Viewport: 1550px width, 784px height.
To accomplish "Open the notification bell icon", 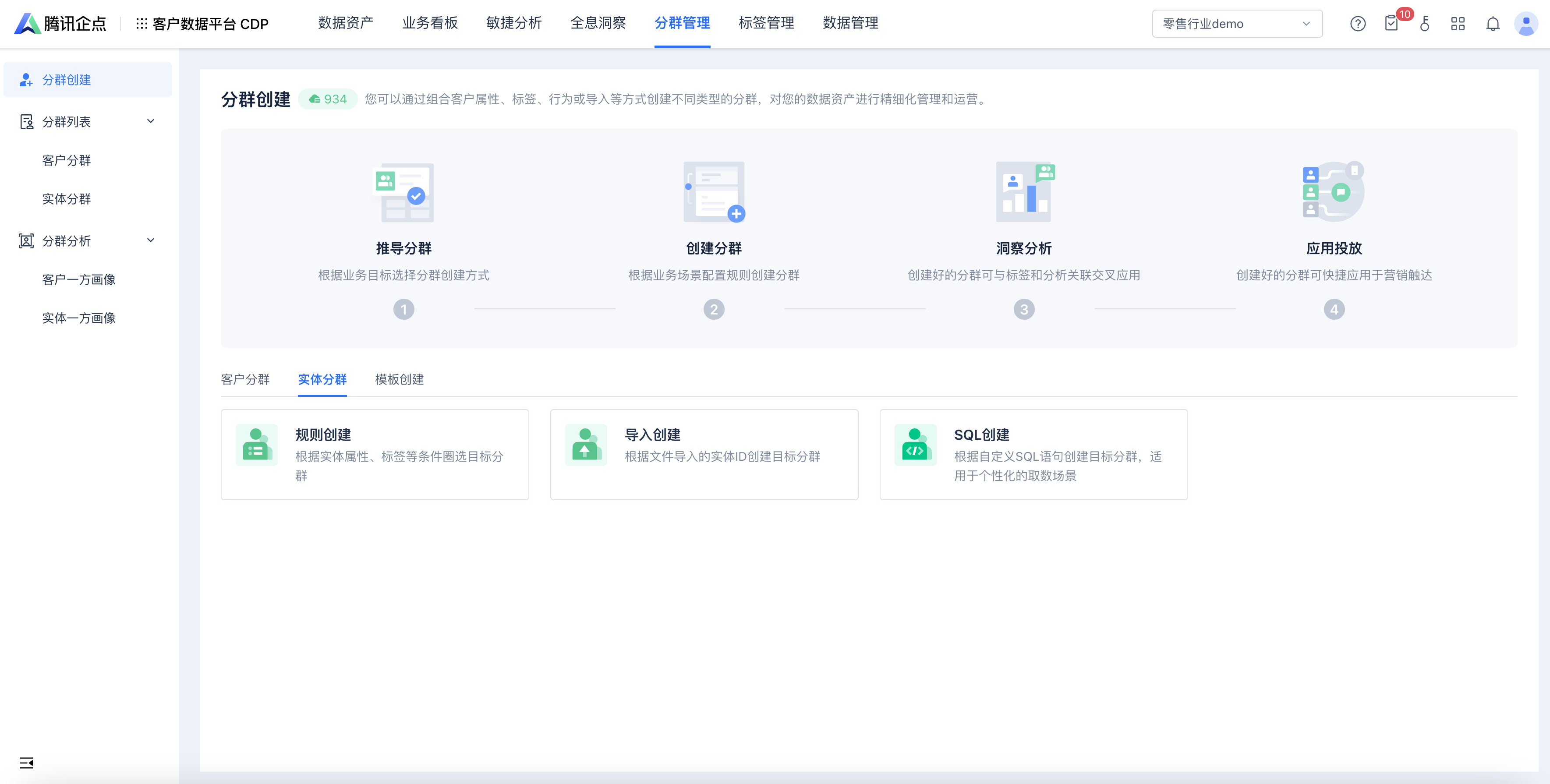I will point(1492,24).
